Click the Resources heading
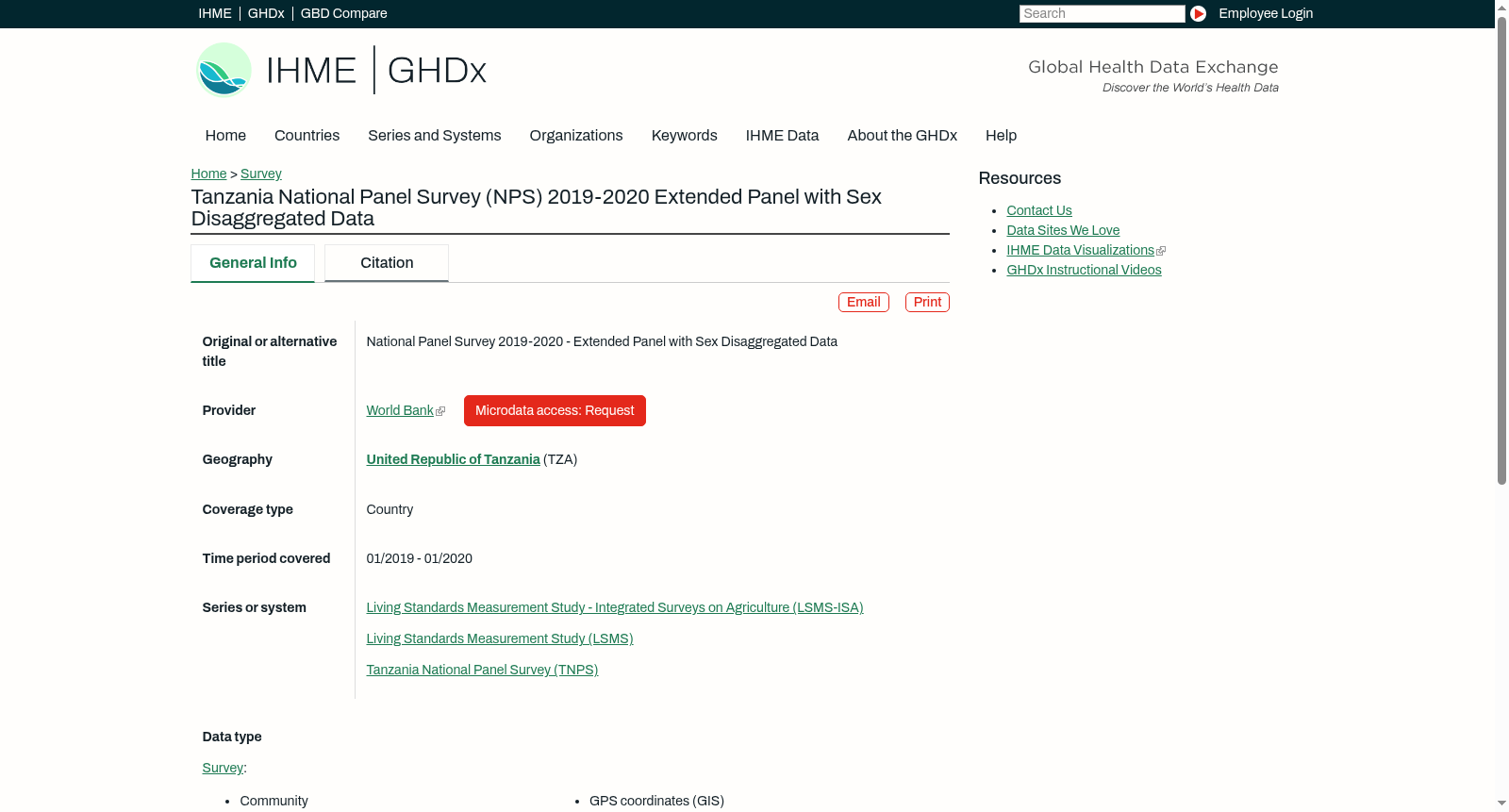Screen dimensions: 1509x812 click(1020, 178)
